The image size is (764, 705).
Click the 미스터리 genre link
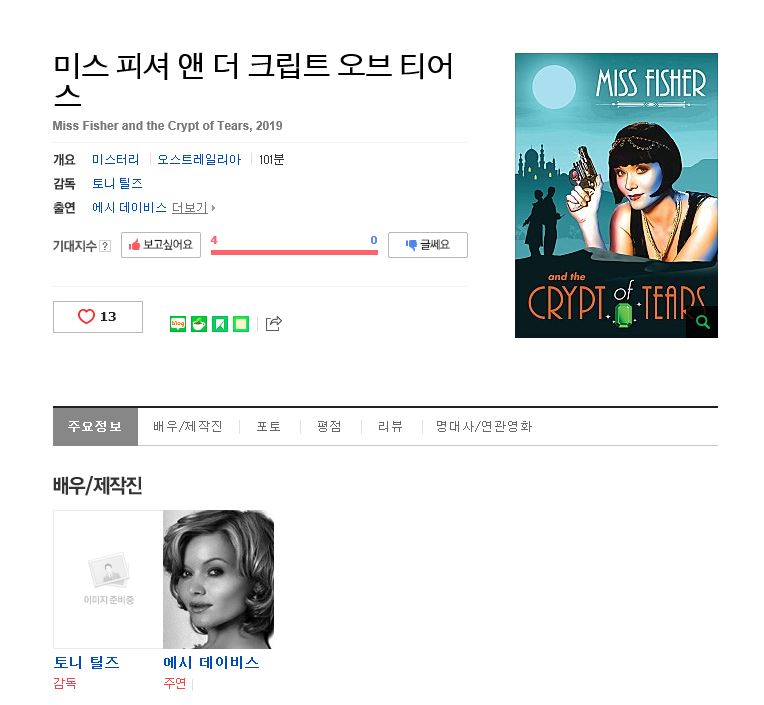pyautogui.click(x=115, y=160)
